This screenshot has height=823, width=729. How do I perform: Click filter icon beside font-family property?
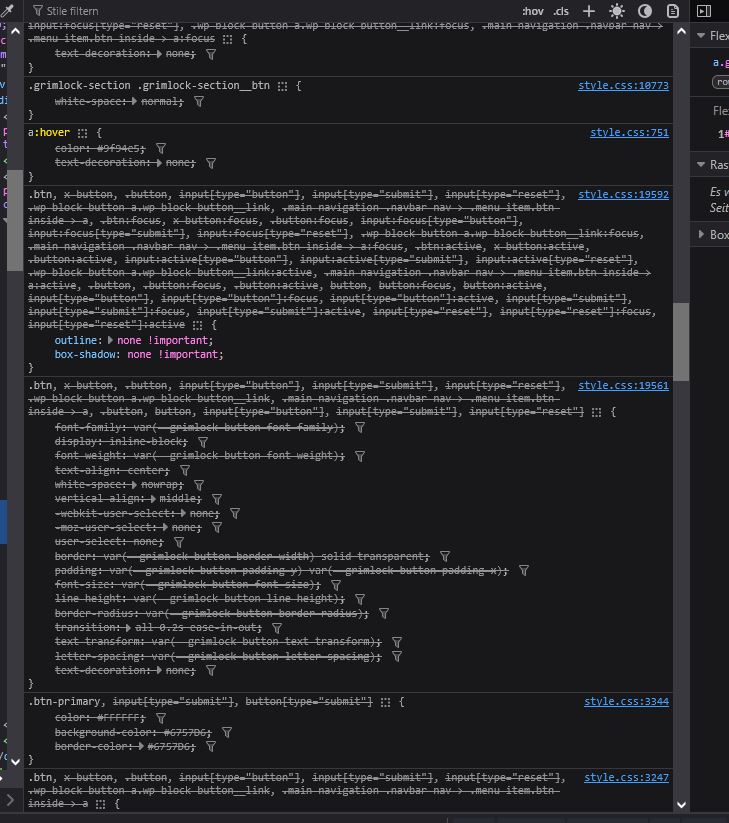point(360,428)
